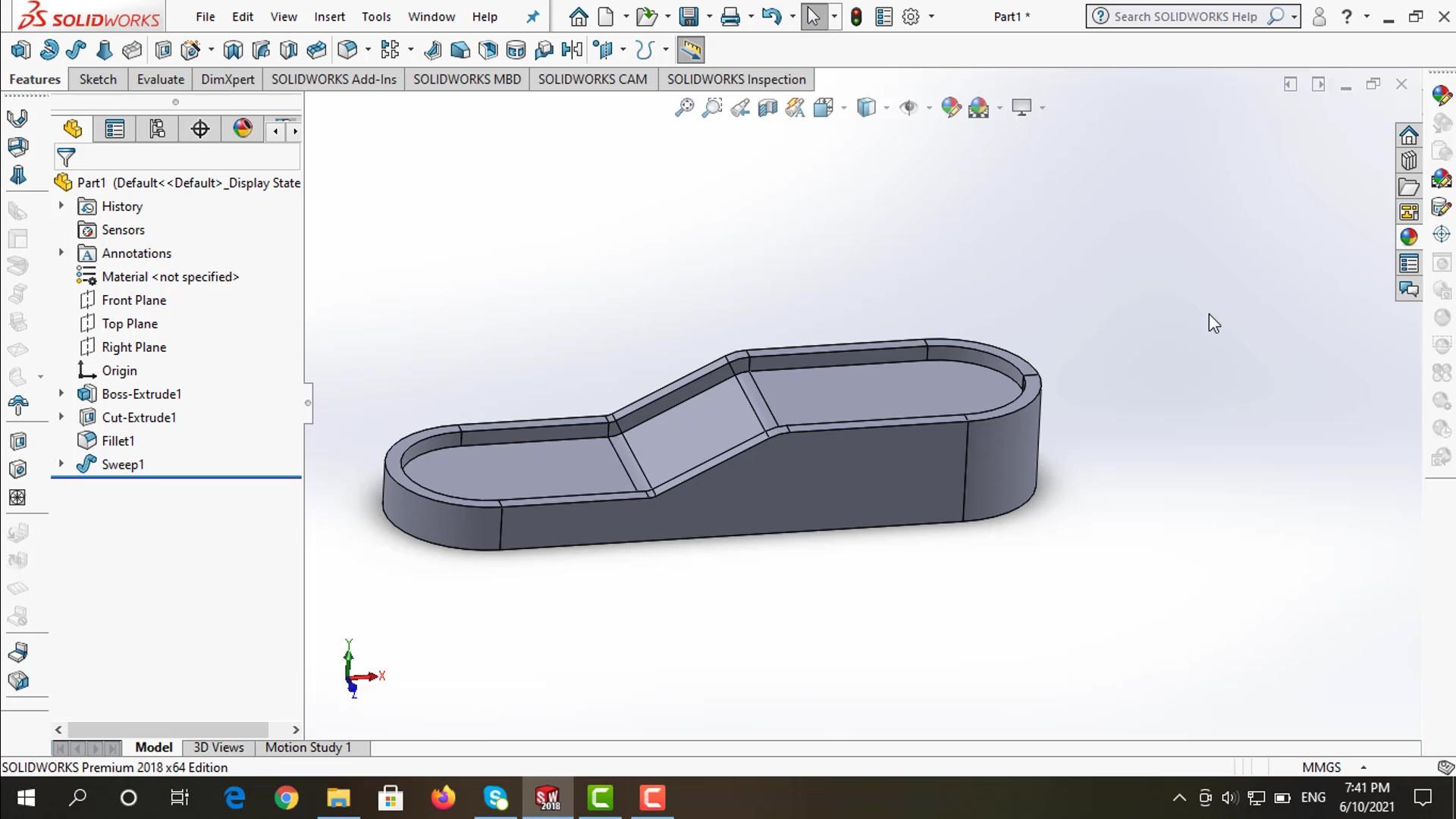Viewport: 1456px width, 819px height.
Task: Click the Extruded Boss/Base tool icon
Action: tap(20, 50)
